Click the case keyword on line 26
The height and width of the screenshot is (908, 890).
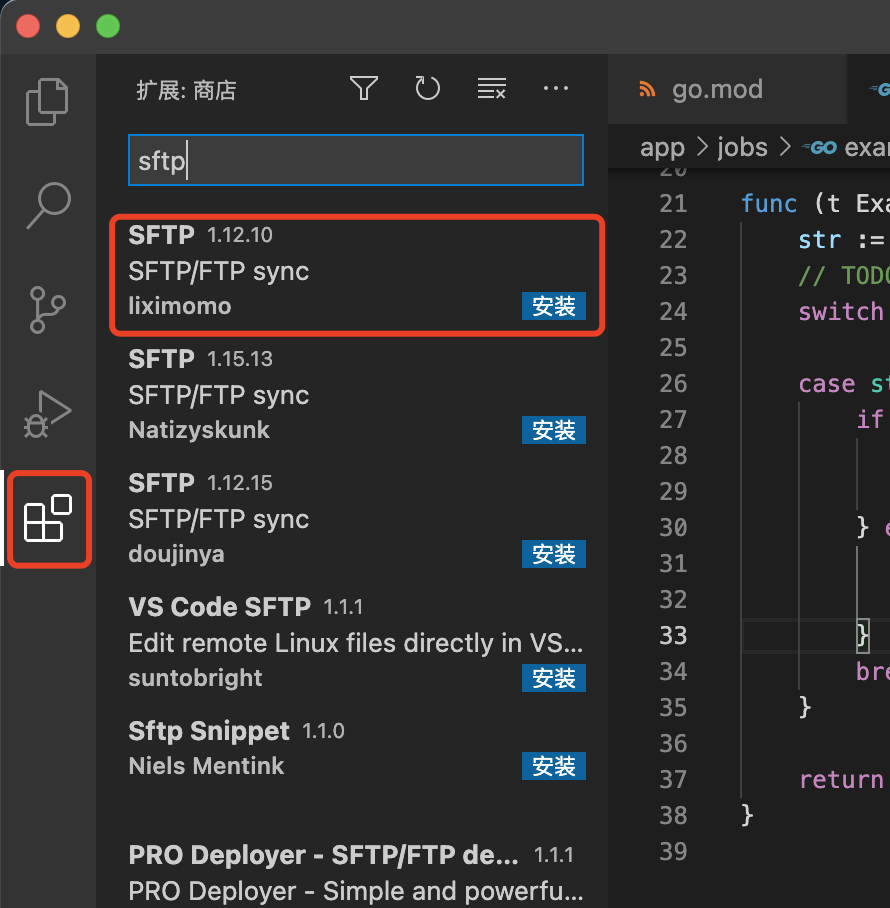pyautogui.click(x=827, y=384)
